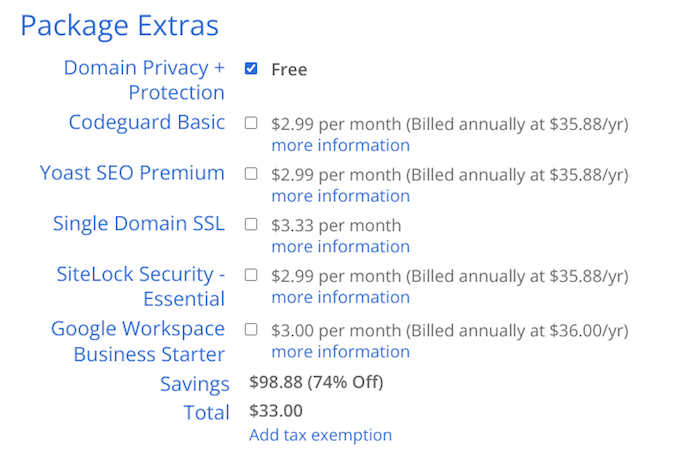Click the Google Workspace Business Starter label
700x454 pixels.
(138, 341)
